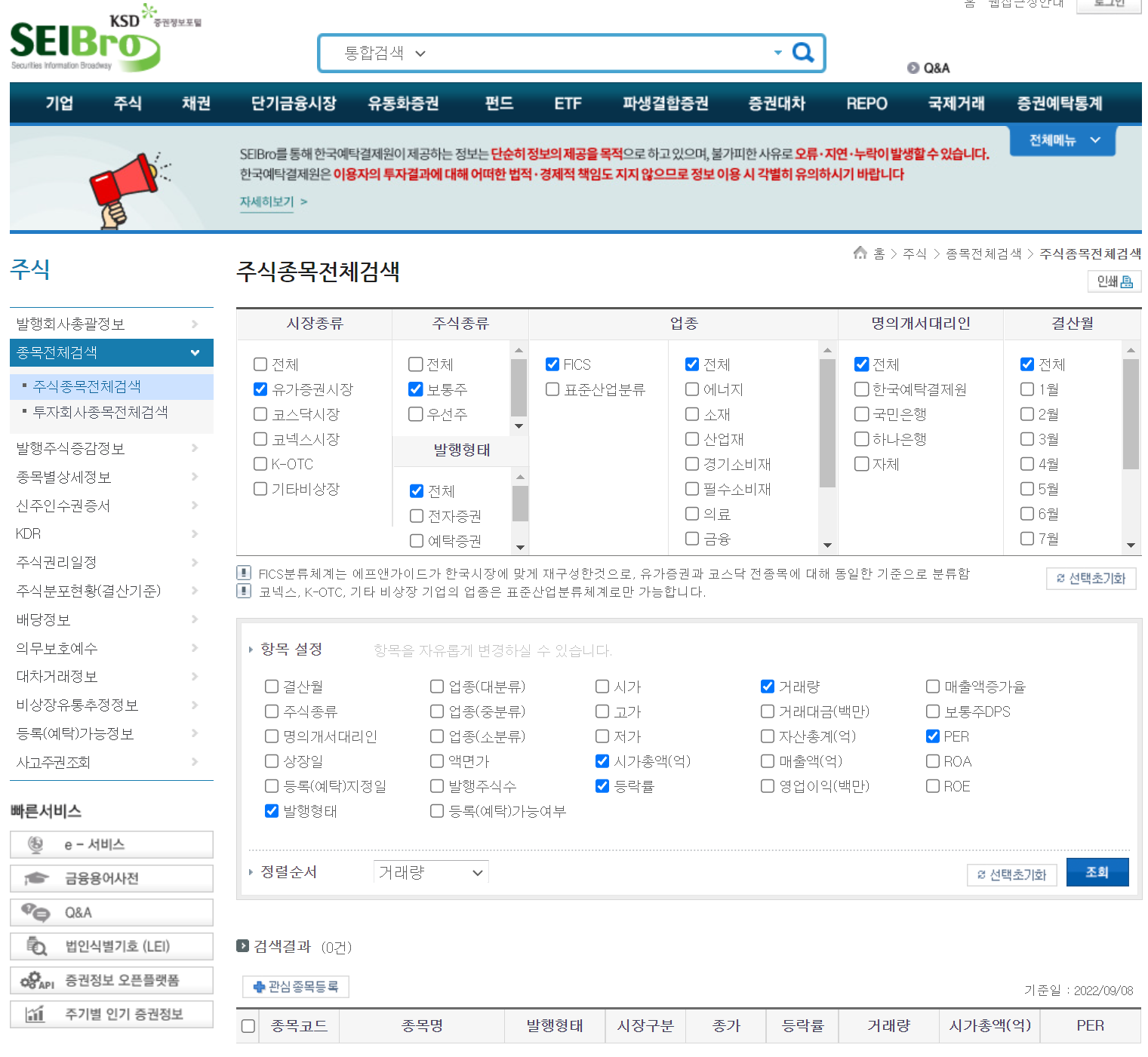Expand 배당정보 sidebar menu
This screenshot has width=1148, height=1057.
click(112, 619)
